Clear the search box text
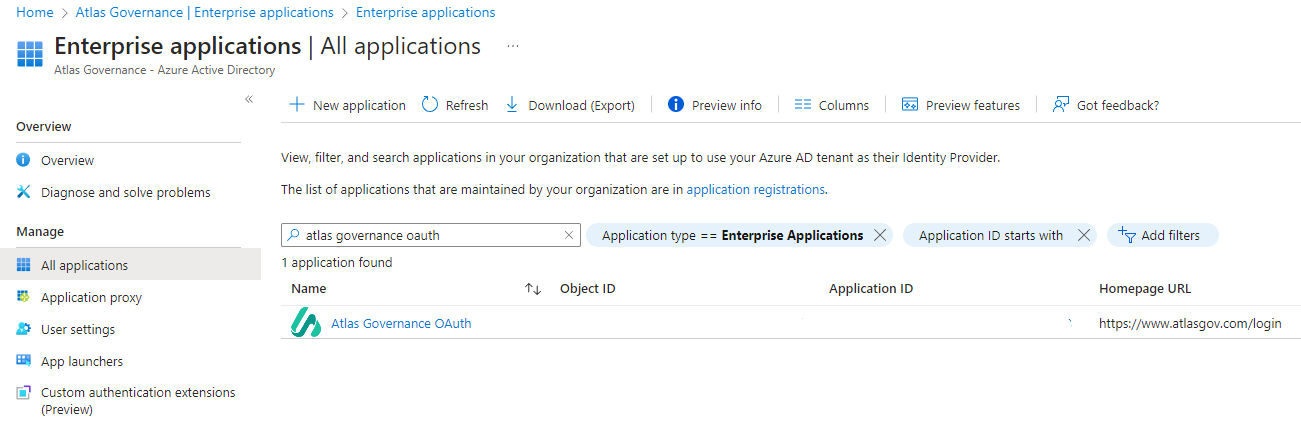The image size is (1301, 437). [569, 235]
